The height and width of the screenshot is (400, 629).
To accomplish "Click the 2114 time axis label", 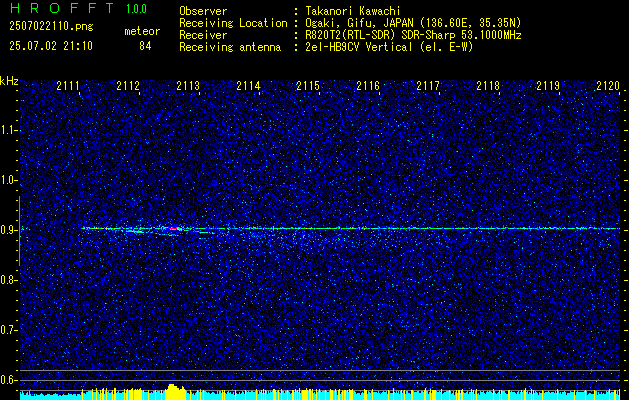I will (248, 85).
